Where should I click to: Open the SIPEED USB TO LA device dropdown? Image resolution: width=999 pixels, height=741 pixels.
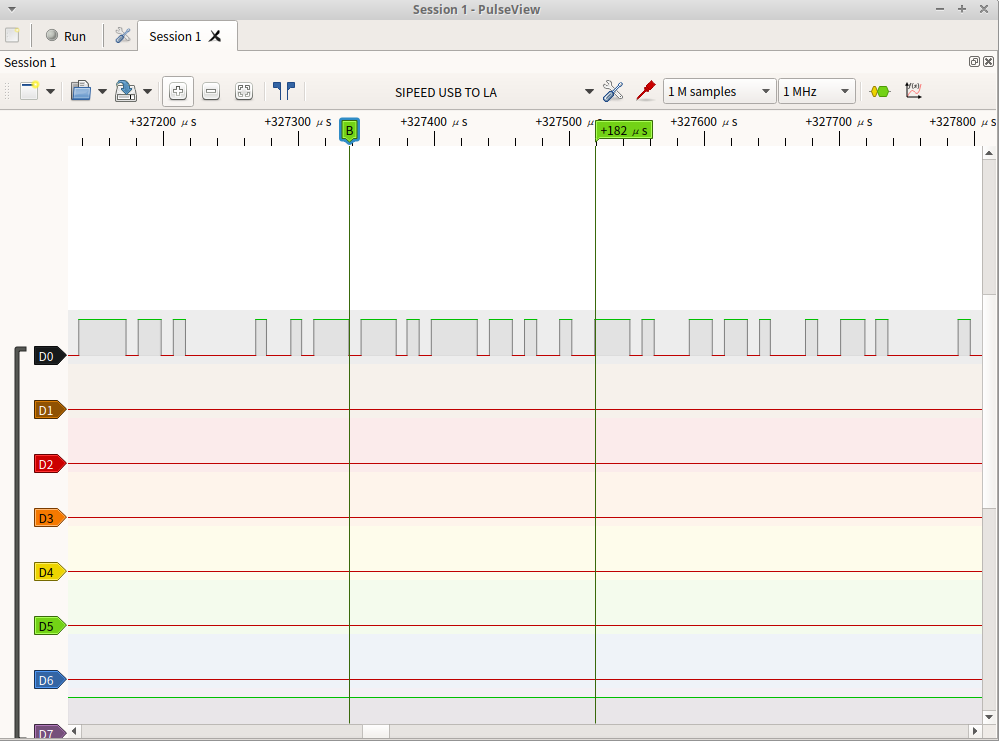[x=494, y=92]
